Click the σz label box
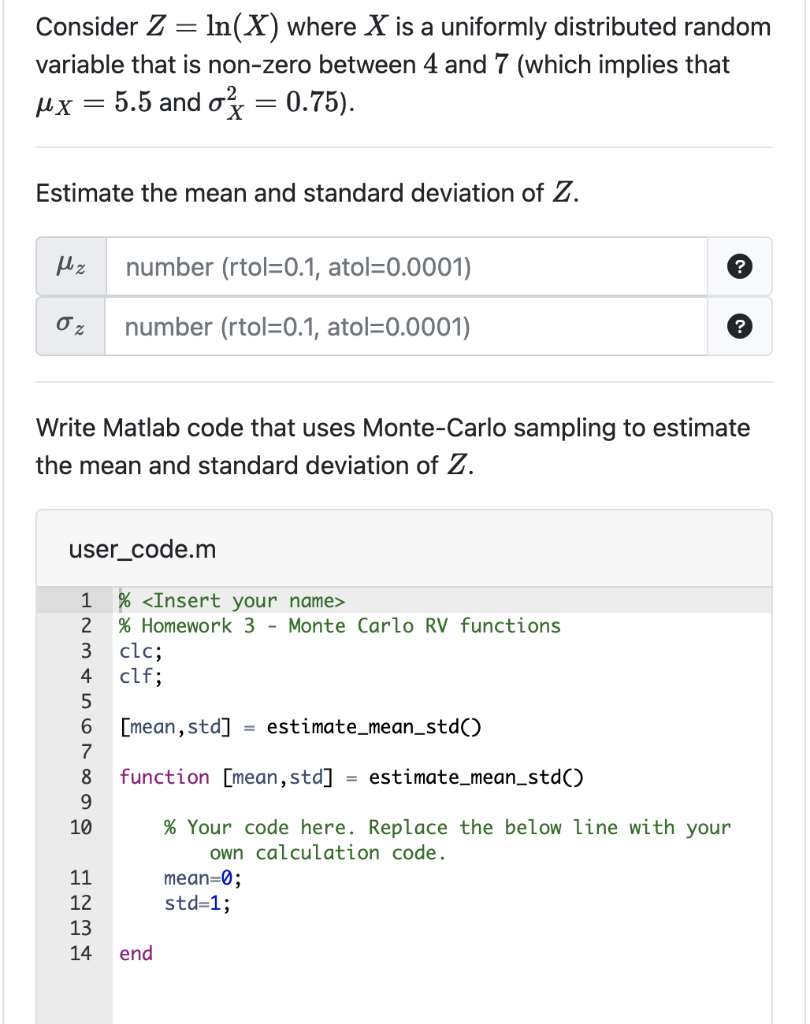The width and height of the screenshot is (810, 1024). pyautogui.click(x=71, y=327)
